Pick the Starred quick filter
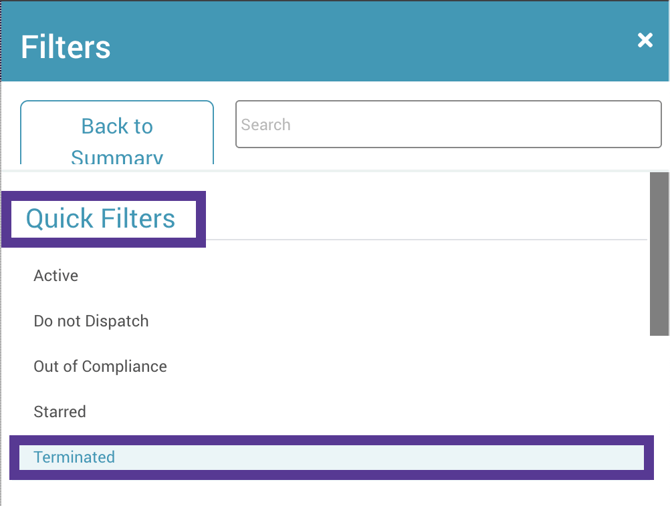670x506 pixels. pos(60,412)
